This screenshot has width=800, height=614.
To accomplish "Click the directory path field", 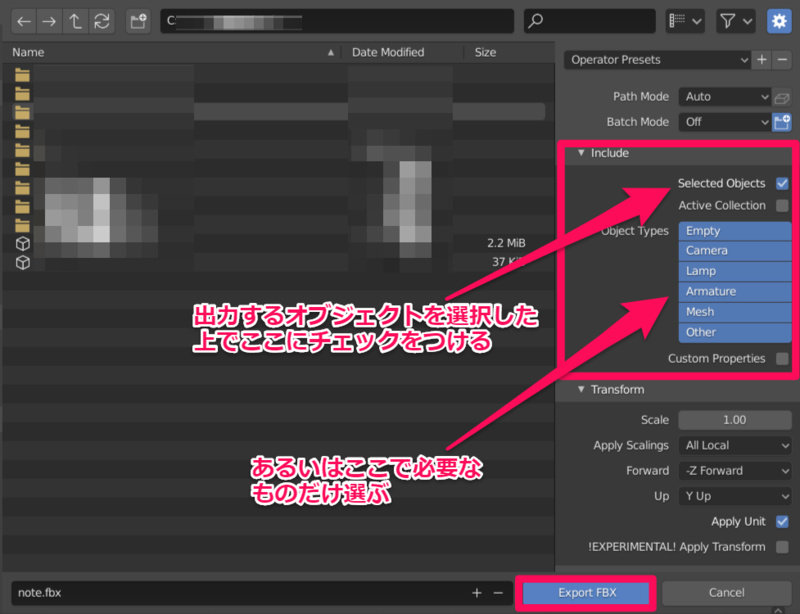I will pos(337,21).
